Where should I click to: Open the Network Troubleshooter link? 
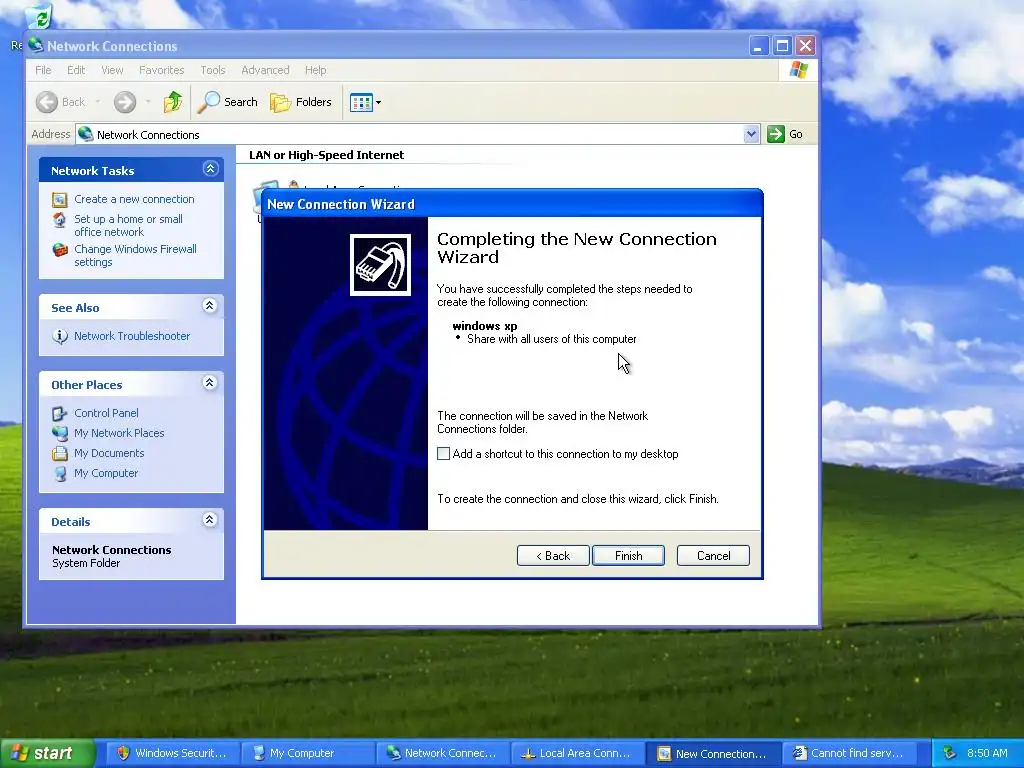tap(132, 336)
